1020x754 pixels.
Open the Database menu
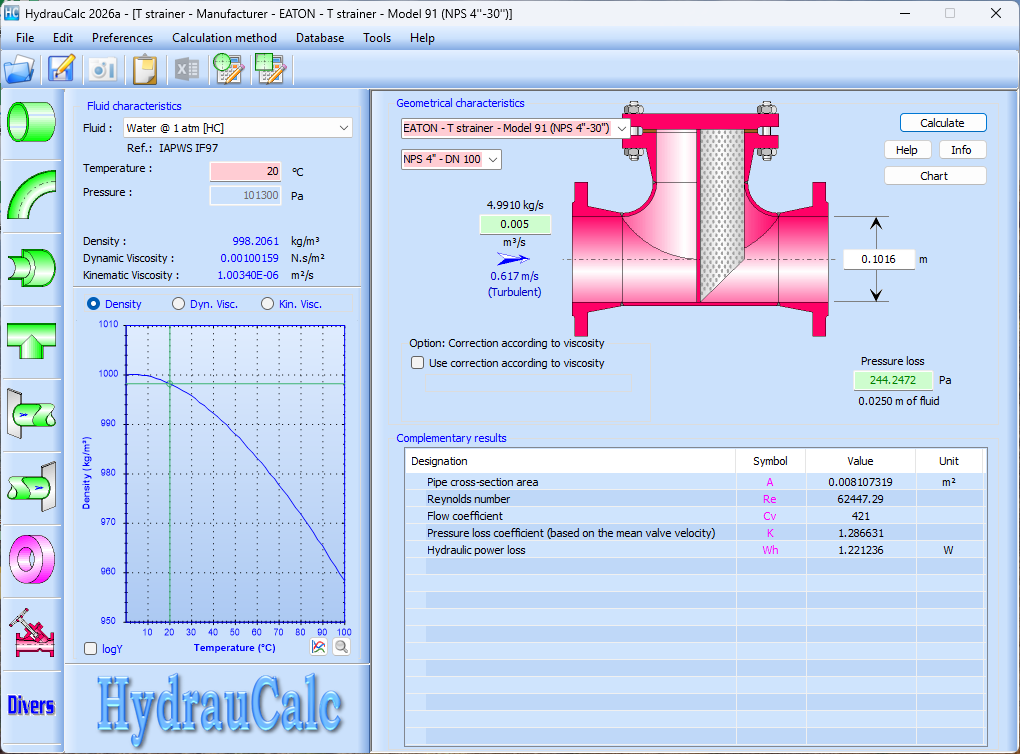tap(319, 38)
